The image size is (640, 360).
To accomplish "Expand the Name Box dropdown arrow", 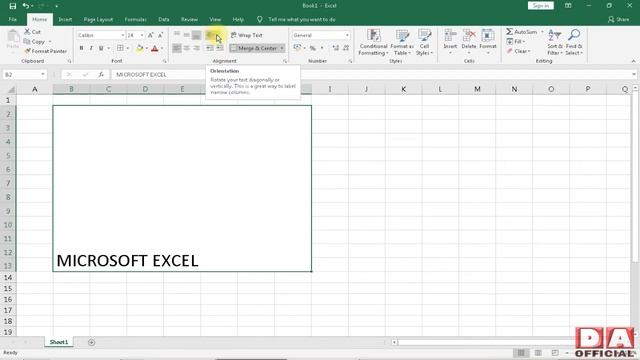I will point(42,75).
